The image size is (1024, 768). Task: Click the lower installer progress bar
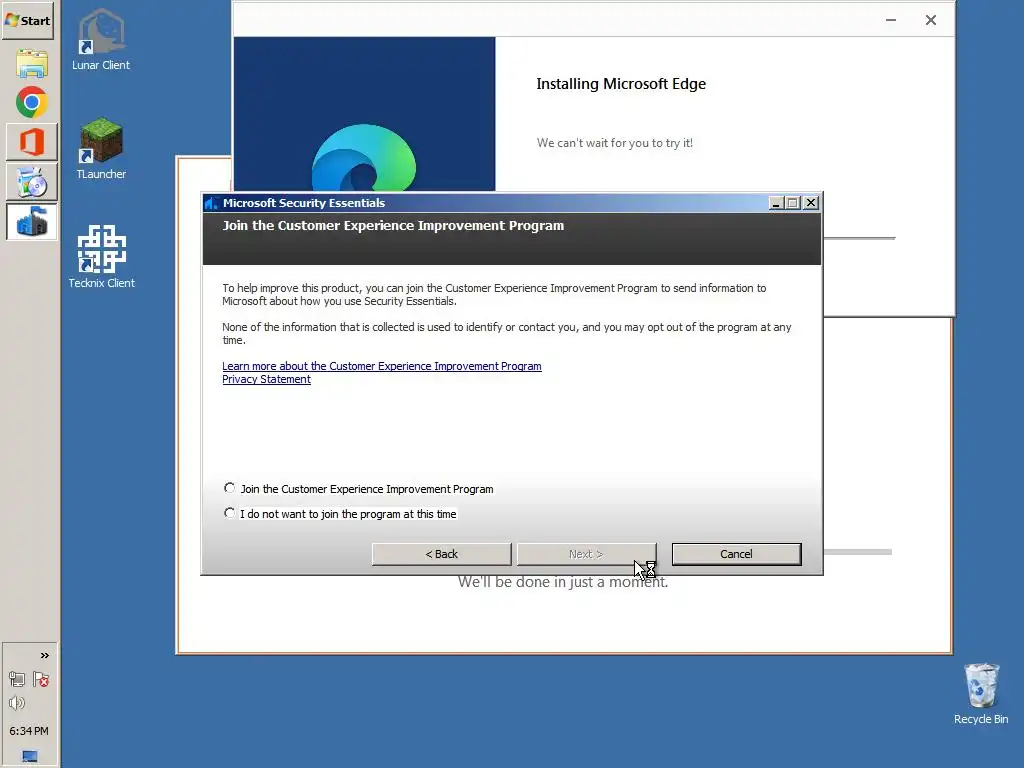(x=857, y=552)
